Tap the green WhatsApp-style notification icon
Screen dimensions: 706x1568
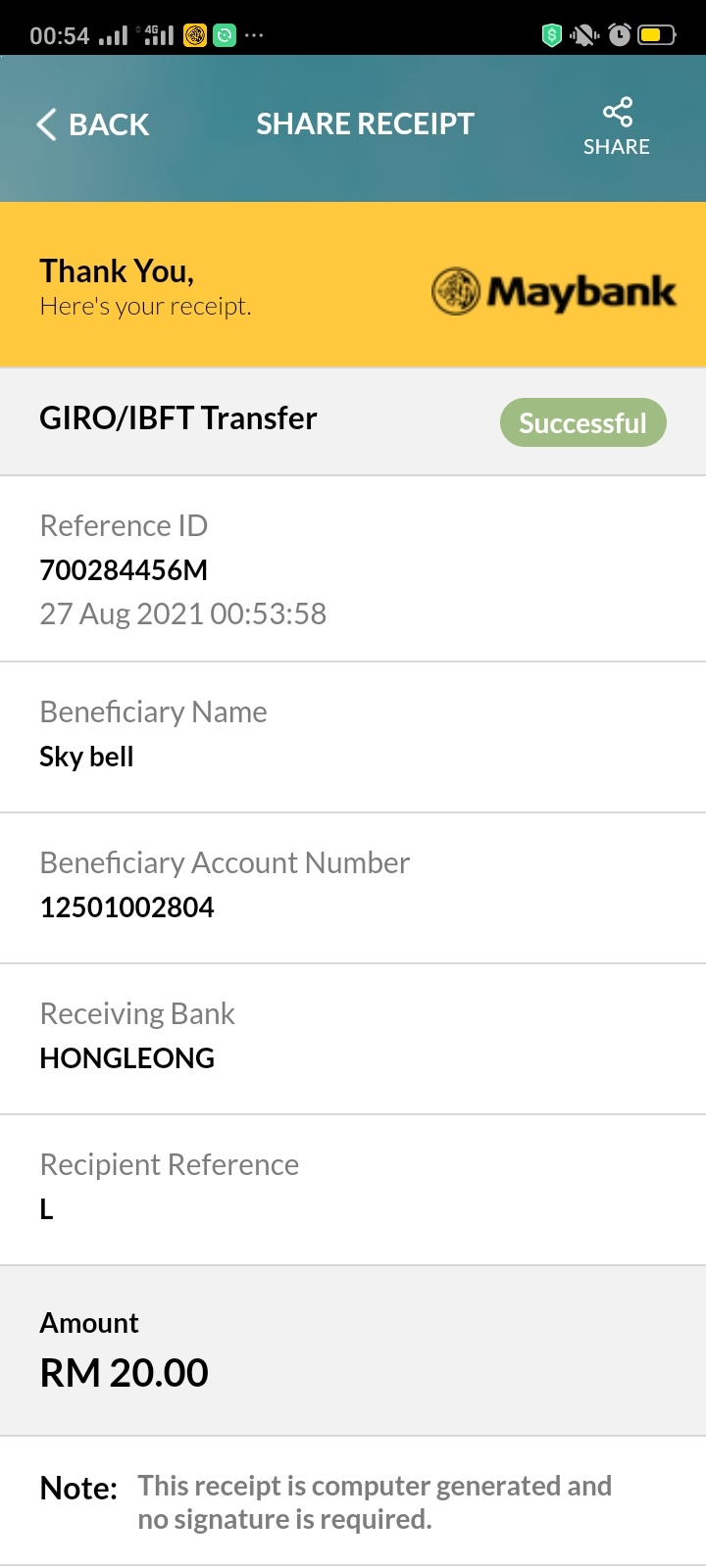[x=225, y=36]
